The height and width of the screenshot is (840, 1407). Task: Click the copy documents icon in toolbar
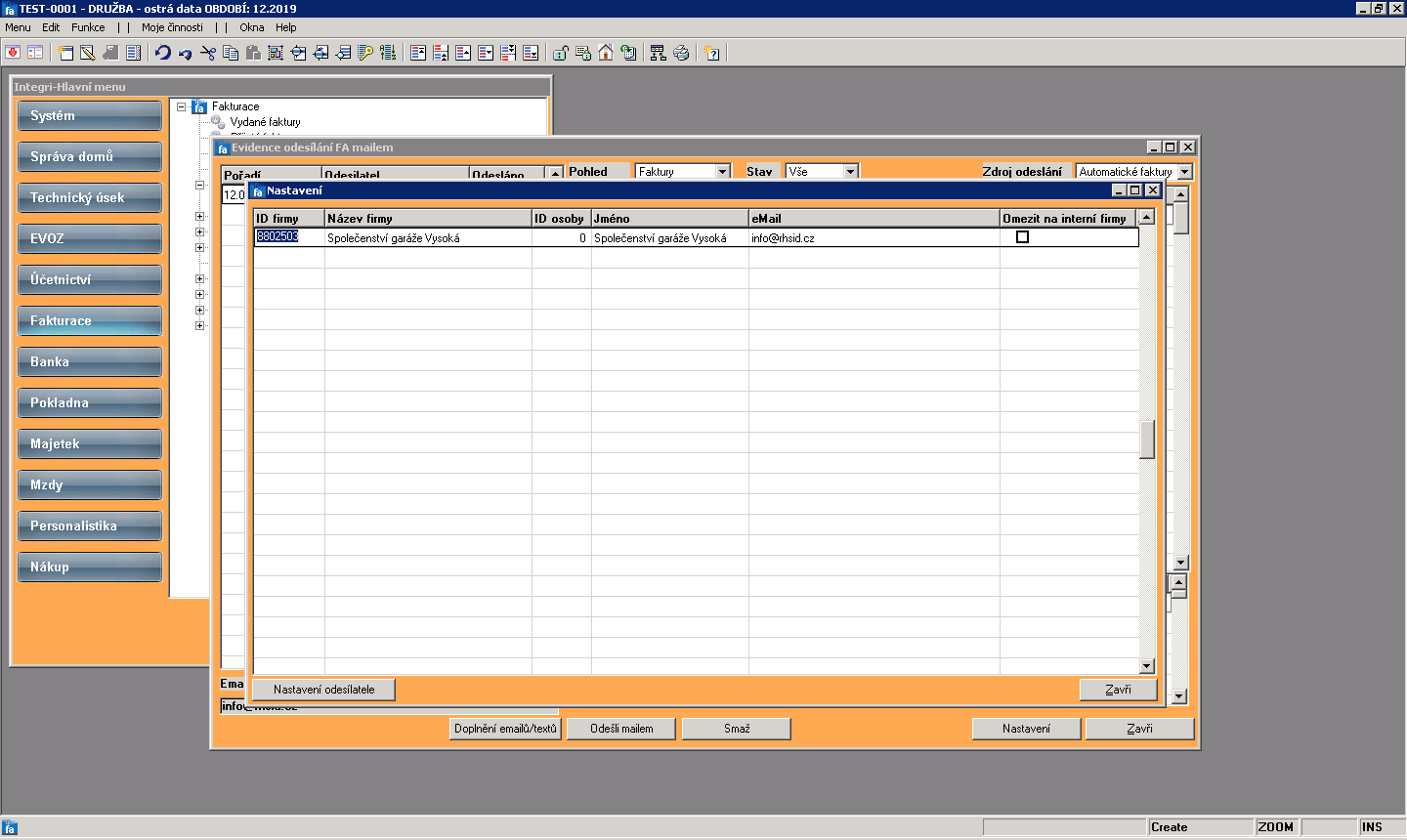pyautogui.click(x=231, y=53)
